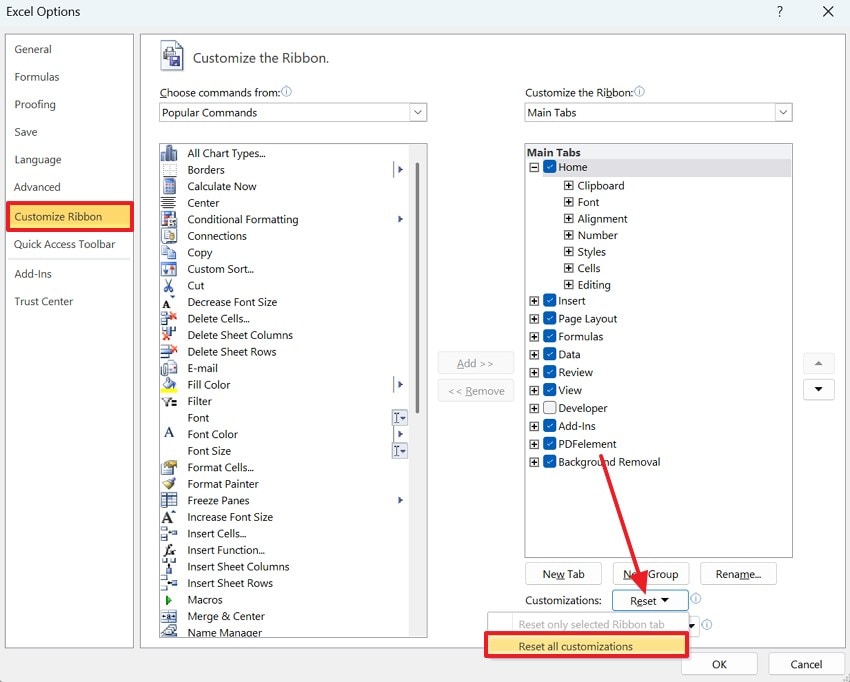This screenshot has width=850, height=682.
Task: Click the Calculate Now calculator icon
Action: [x=169, y=186]
